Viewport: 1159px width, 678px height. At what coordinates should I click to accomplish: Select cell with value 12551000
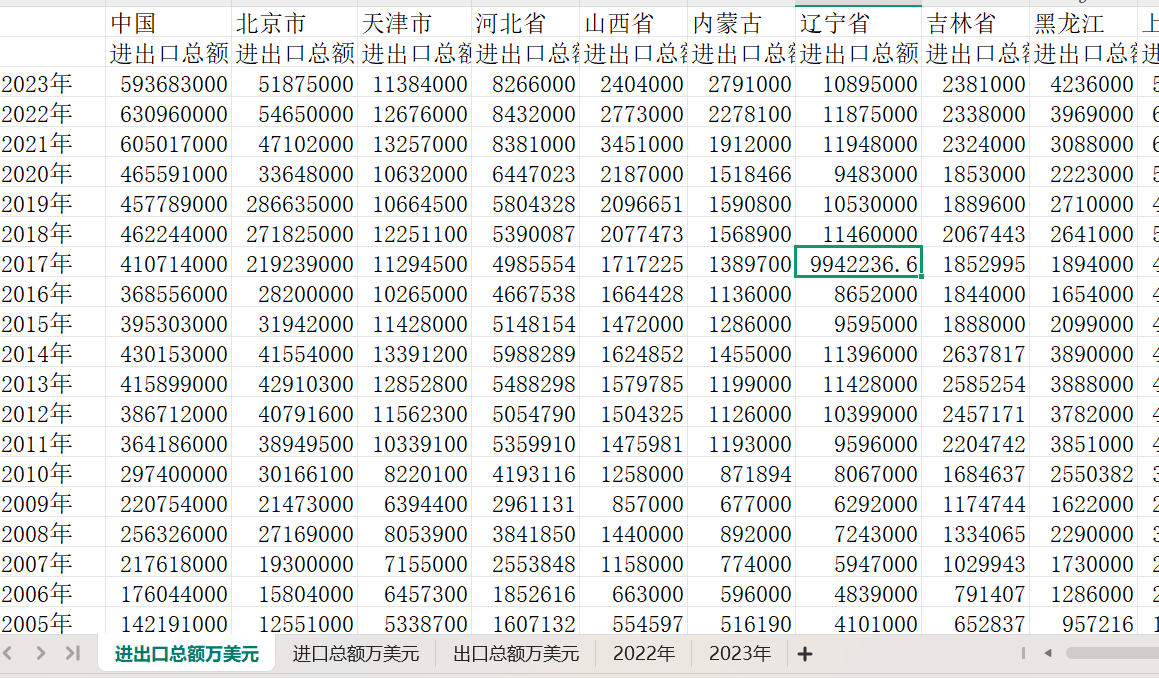tap(295, 623)
